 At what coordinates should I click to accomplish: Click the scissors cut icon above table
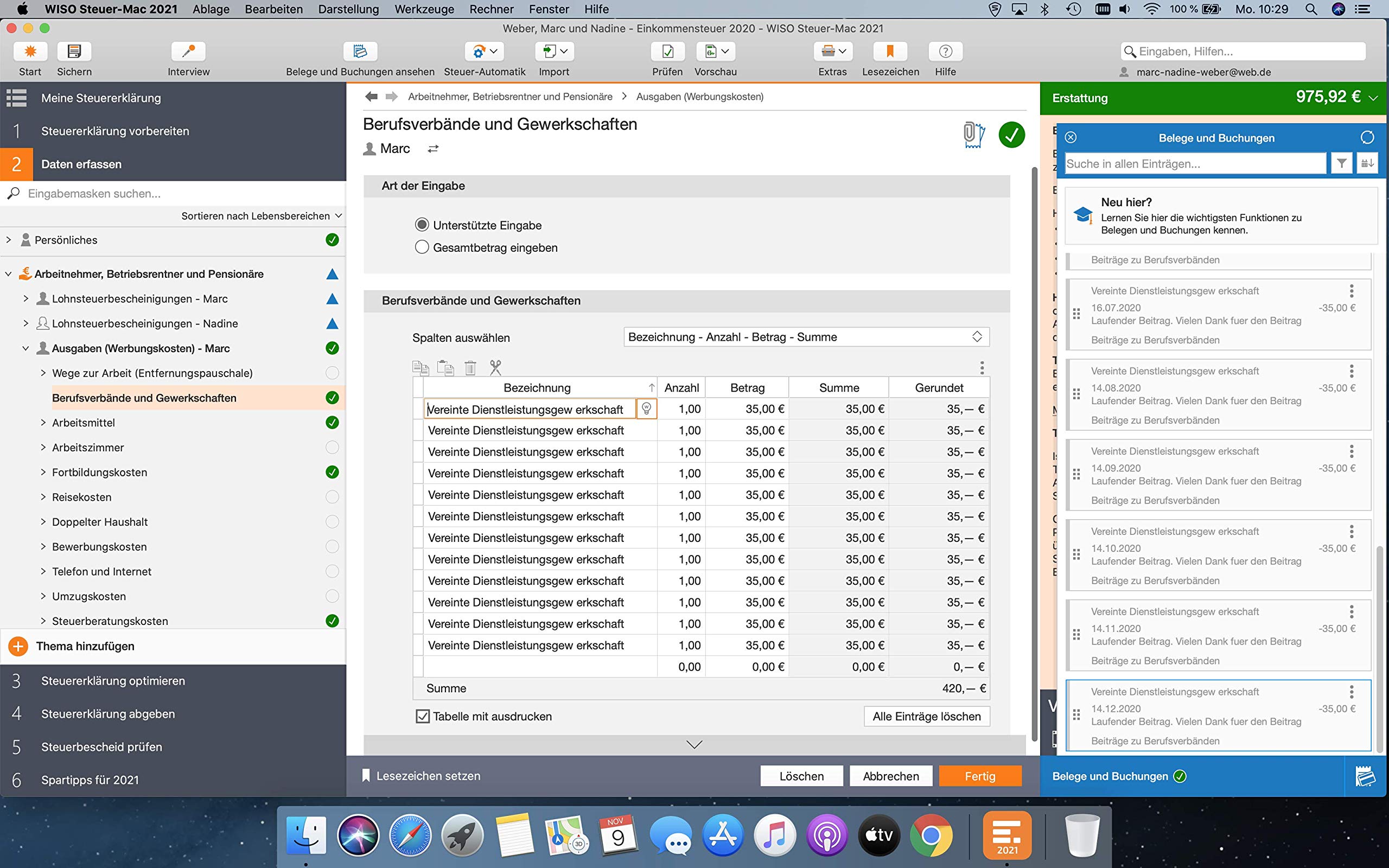[x=495, y=367]
